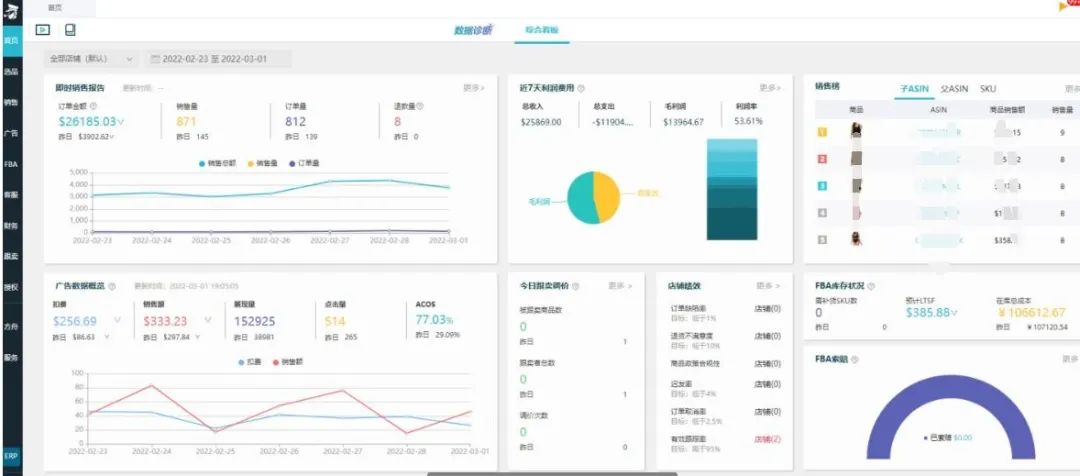
Task: Click the date range field 2022-02-23 至 2022-03-01
Action: pyautogui.click(x=218, y=59)
